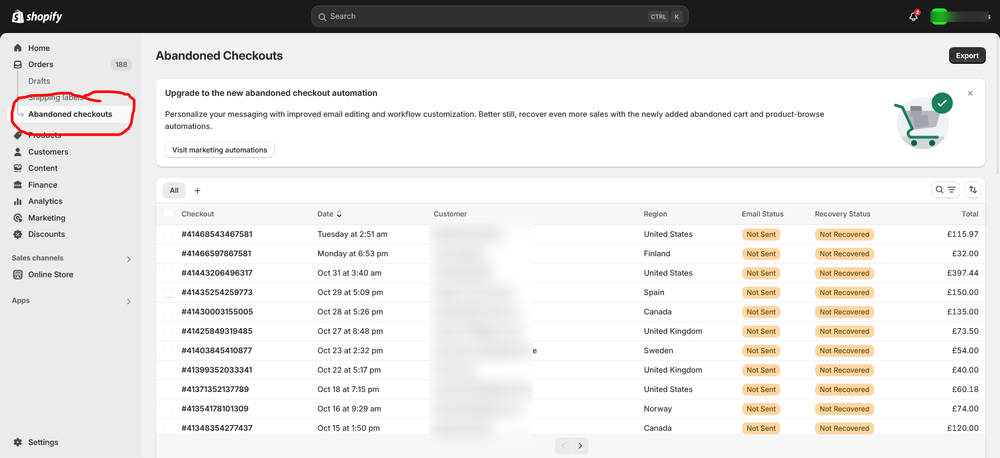This screenshot has height=458, width=1000.
Task: Click the Content icon in sidebar
Action: (x=18, y=168)
